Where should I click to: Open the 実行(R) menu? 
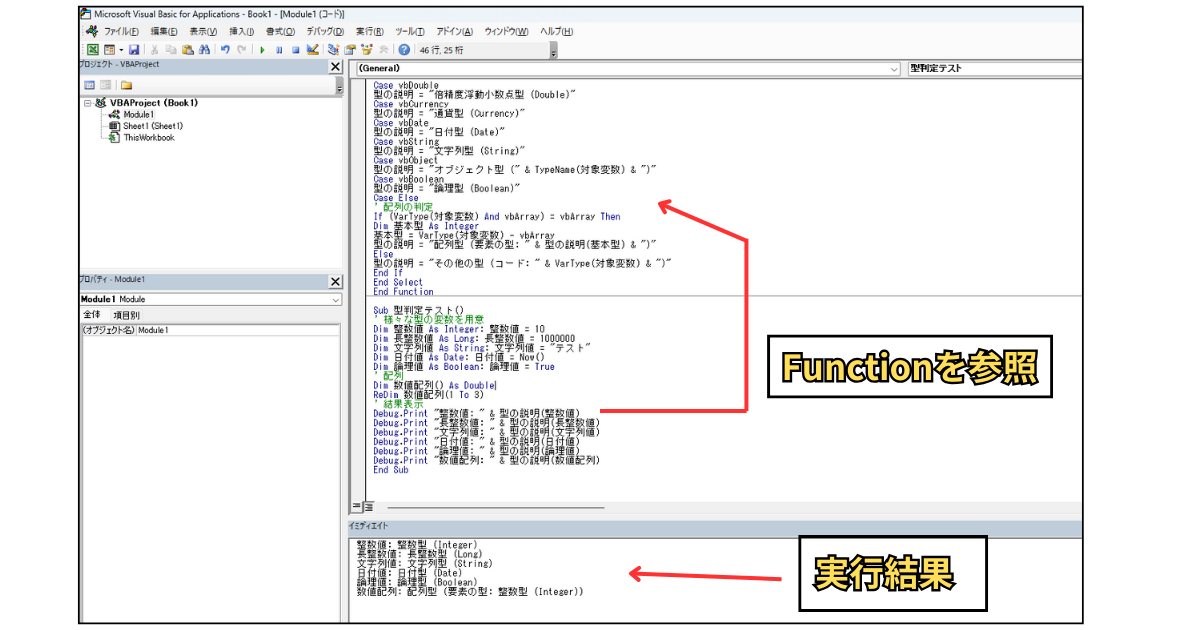pos(370,31)
